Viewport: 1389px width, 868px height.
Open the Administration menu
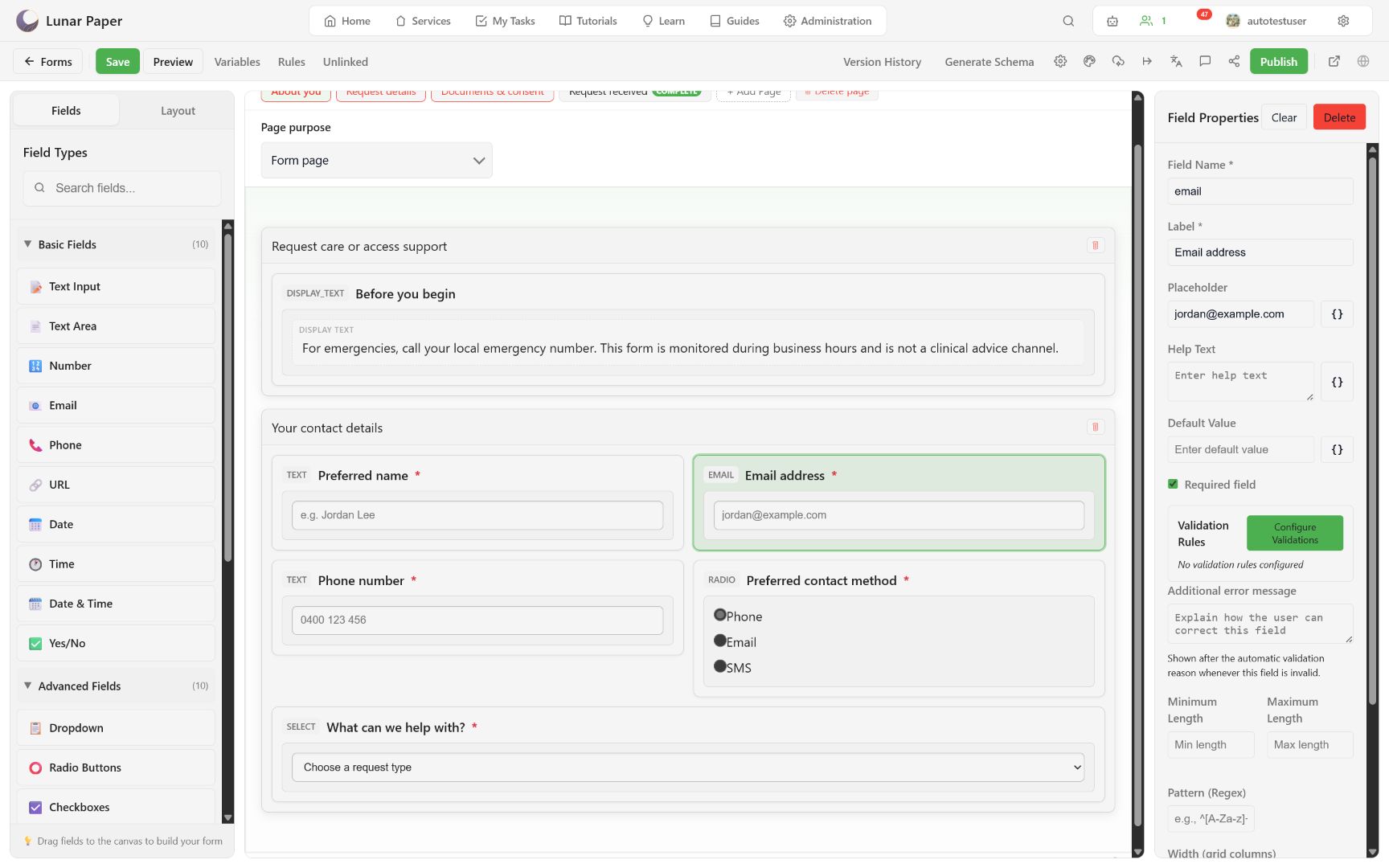[827, 21]
